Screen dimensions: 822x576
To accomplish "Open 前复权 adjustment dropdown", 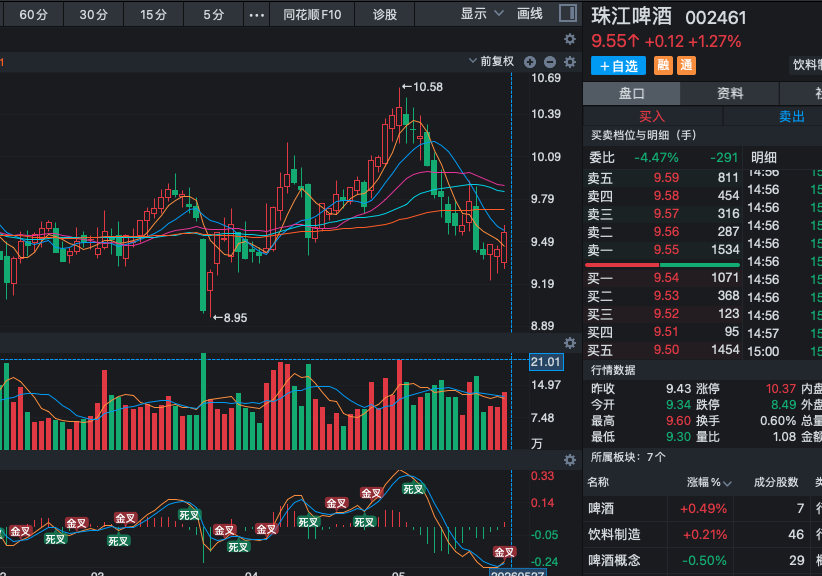I will coord(492,61).
